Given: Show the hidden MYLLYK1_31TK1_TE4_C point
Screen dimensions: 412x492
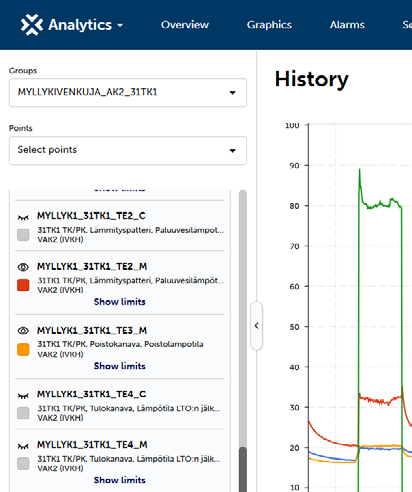Looking at the screenshot, I should pyautogui.click(x=23, y=395).
